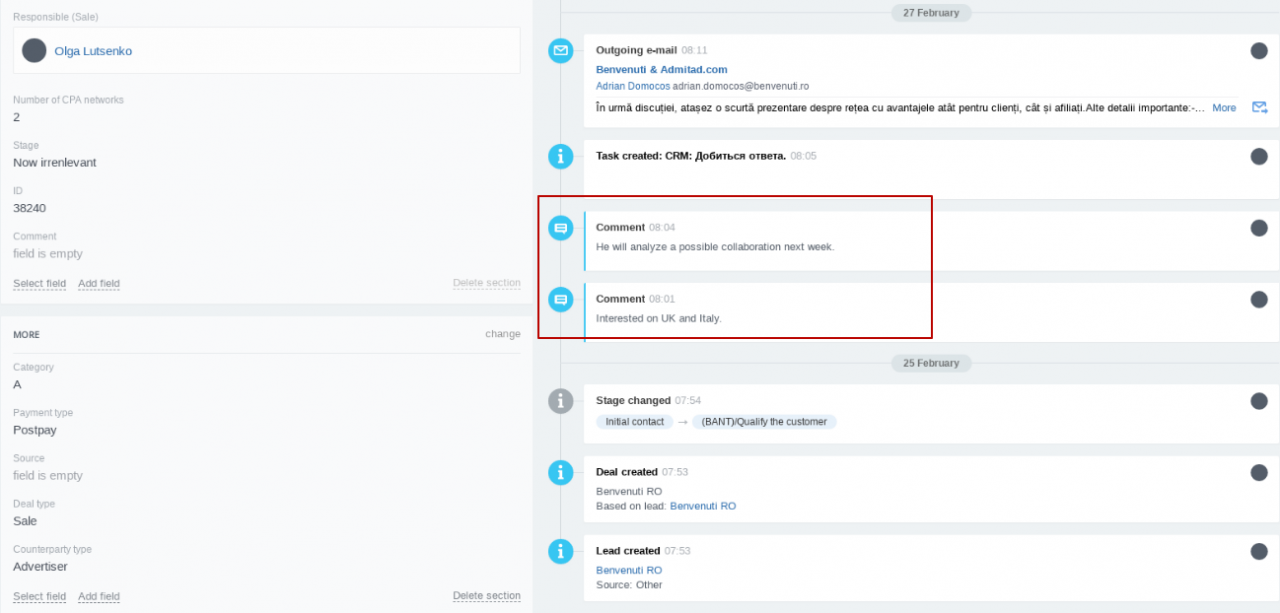Click Delete section above the MORE section
Screen dimensions: 1280x613
487,283
